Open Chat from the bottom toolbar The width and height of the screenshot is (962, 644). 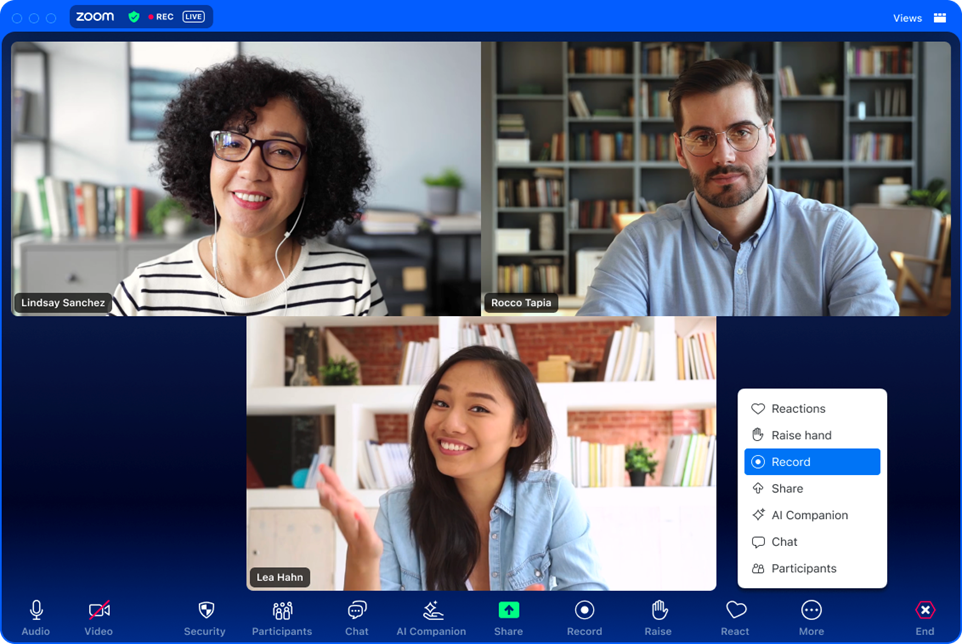pyautogui.click(x=357, y=611)
